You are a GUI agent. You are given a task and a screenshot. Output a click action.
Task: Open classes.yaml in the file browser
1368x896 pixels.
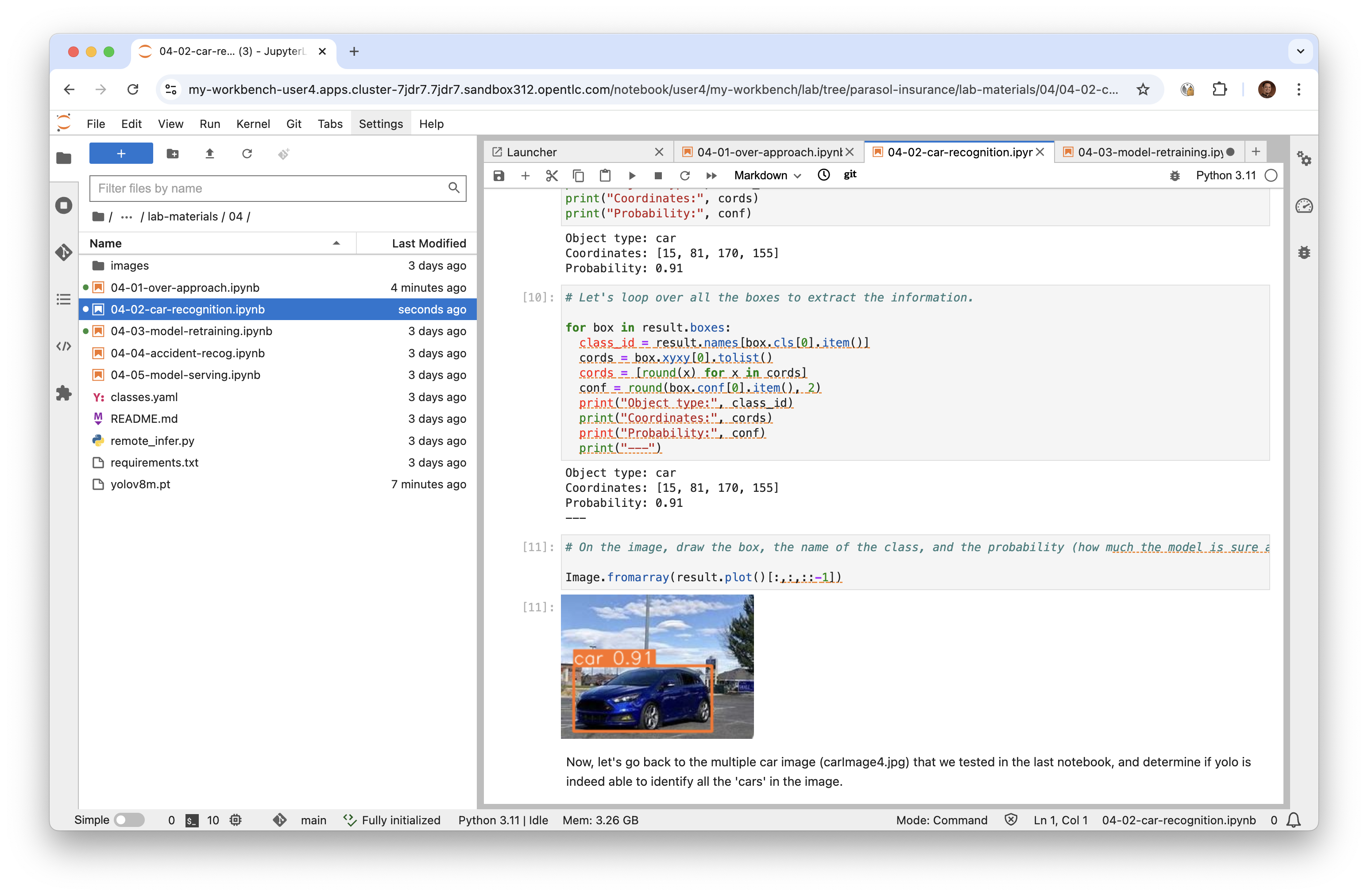click(144, 397)
